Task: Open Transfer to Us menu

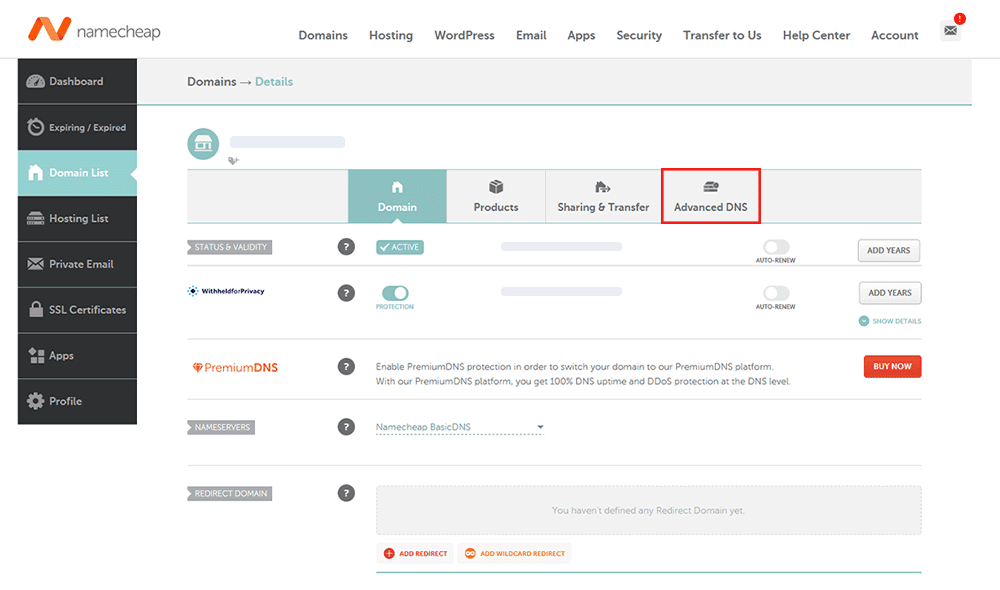Action: click(x=722, y=35)
